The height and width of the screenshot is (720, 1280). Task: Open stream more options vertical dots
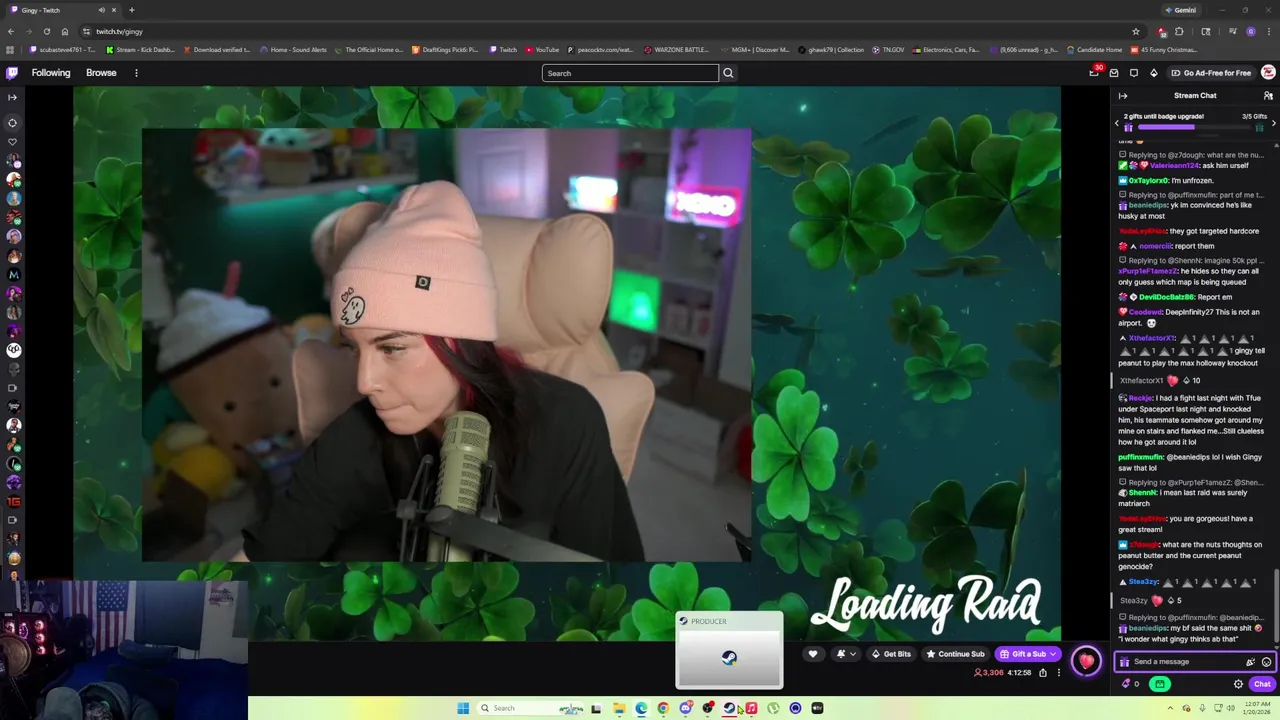click(x=1059, y=673)
